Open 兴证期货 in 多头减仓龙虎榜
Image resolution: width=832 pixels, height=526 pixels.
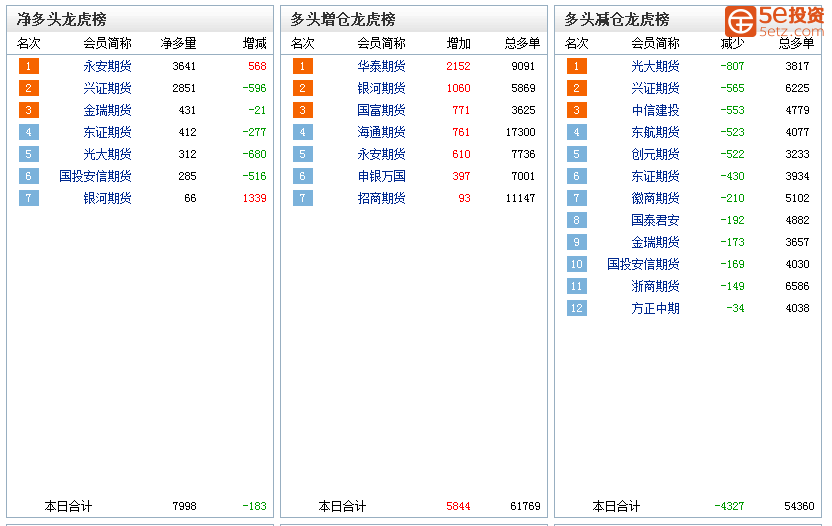(655, 88)
